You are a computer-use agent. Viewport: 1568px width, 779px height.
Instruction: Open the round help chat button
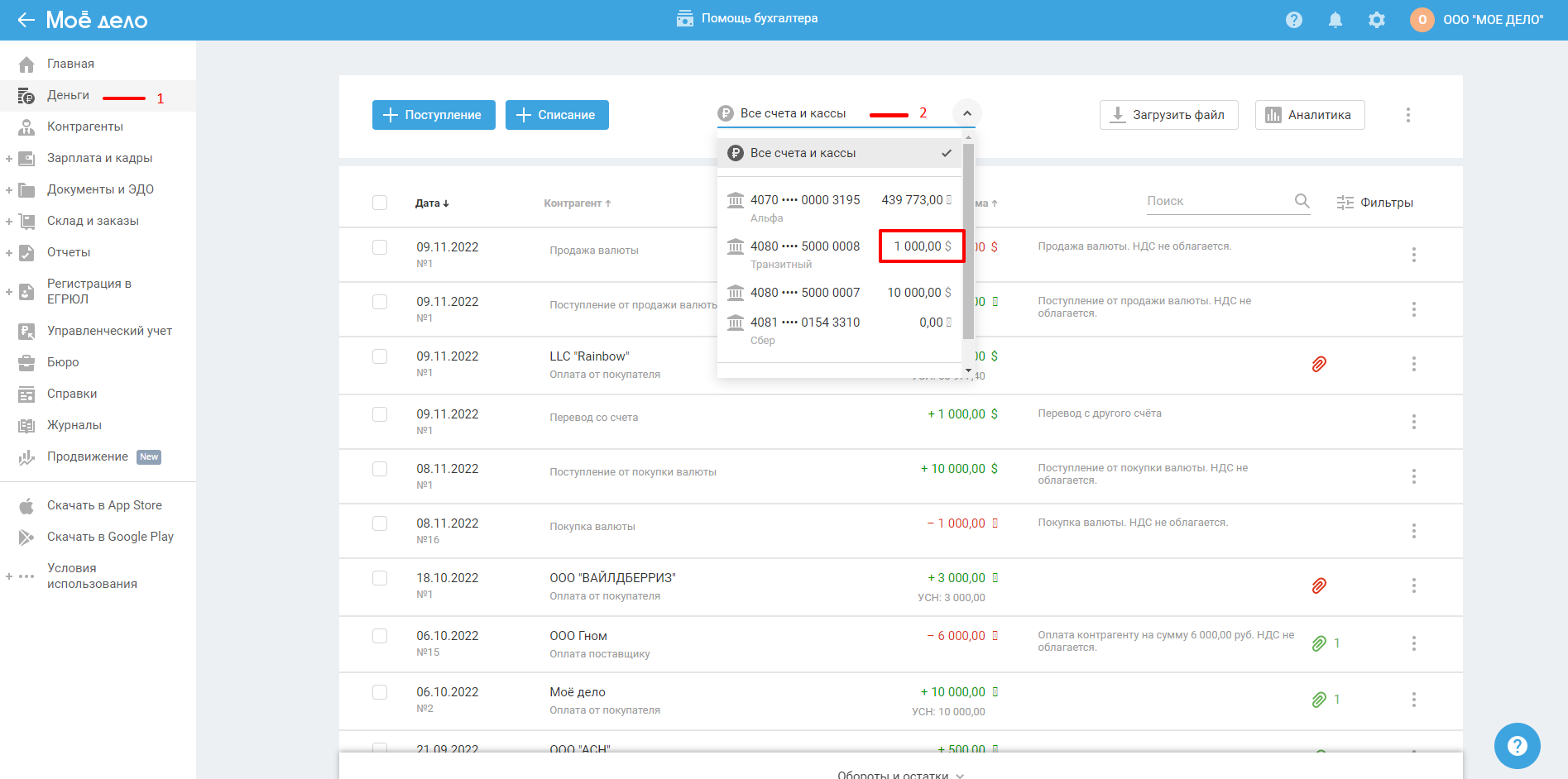1516,745
